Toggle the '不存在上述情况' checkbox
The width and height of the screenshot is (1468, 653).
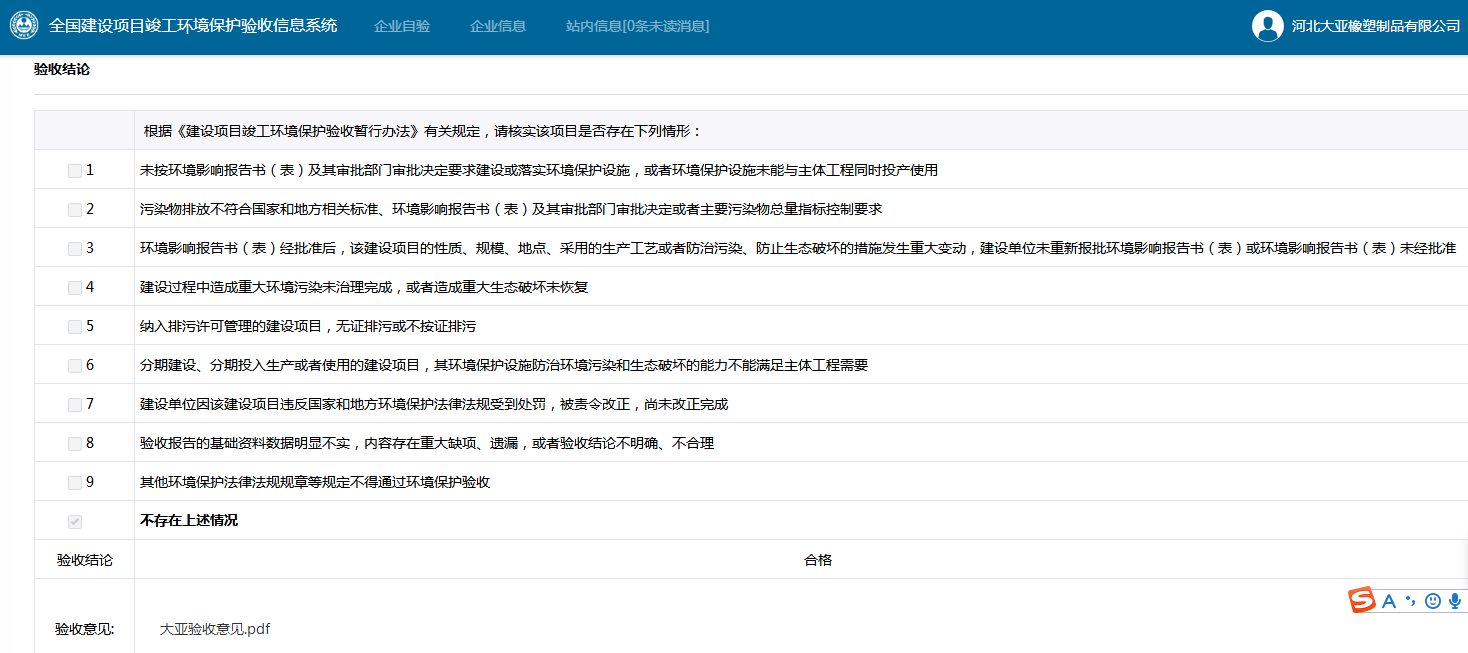click(75, 522)
